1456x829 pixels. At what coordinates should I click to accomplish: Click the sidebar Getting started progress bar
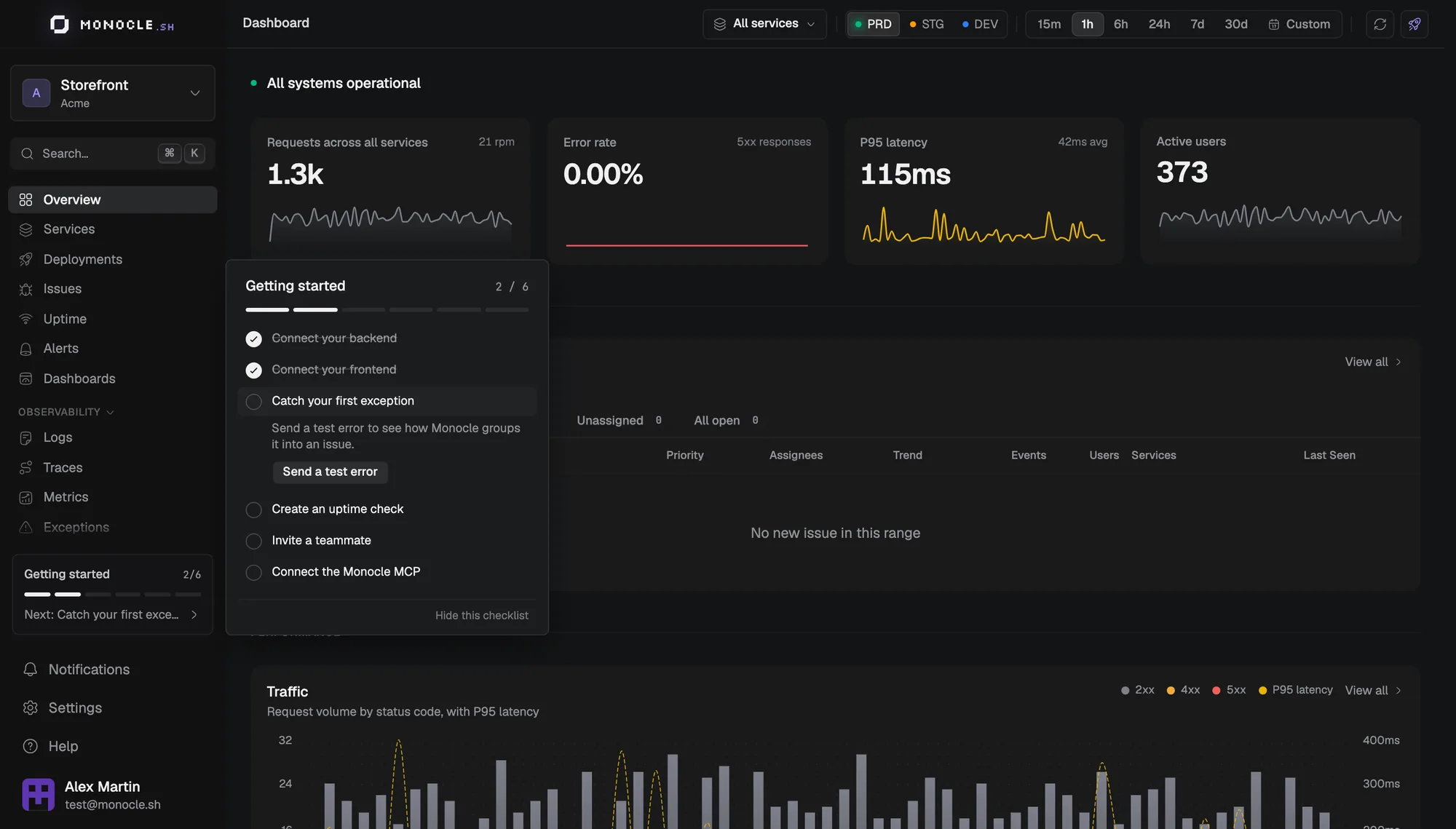(113, 595)
